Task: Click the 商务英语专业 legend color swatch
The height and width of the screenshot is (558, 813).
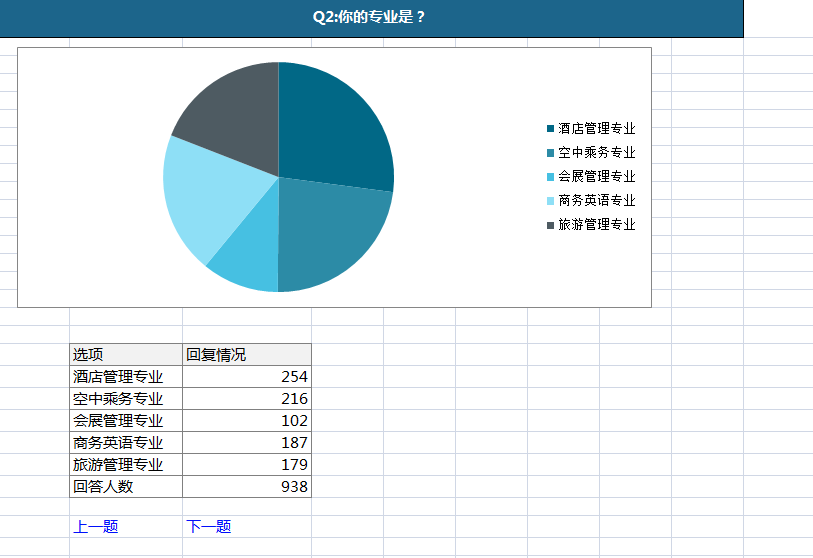Action: click(x=550, y=201)
